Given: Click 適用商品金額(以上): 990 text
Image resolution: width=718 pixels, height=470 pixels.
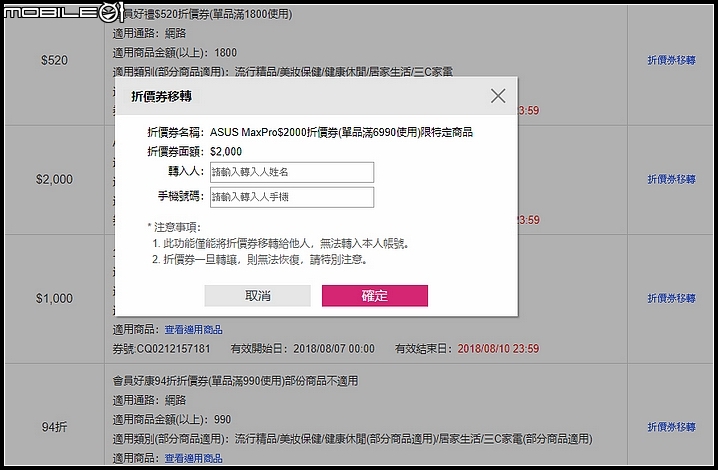Looking at the screenshot, I should pos(172,420).
